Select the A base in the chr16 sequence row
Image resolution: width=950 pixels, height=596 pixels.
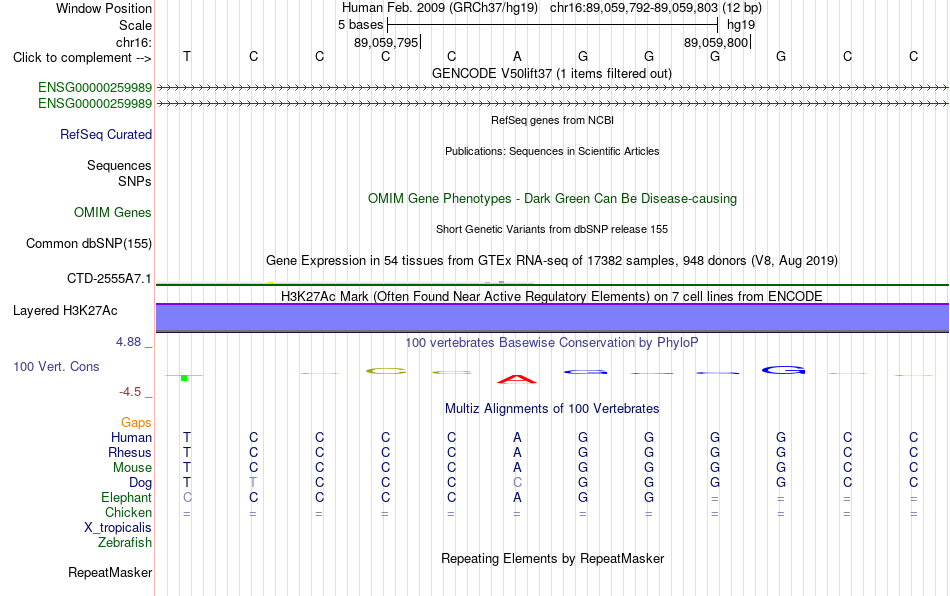pos(517,56)
